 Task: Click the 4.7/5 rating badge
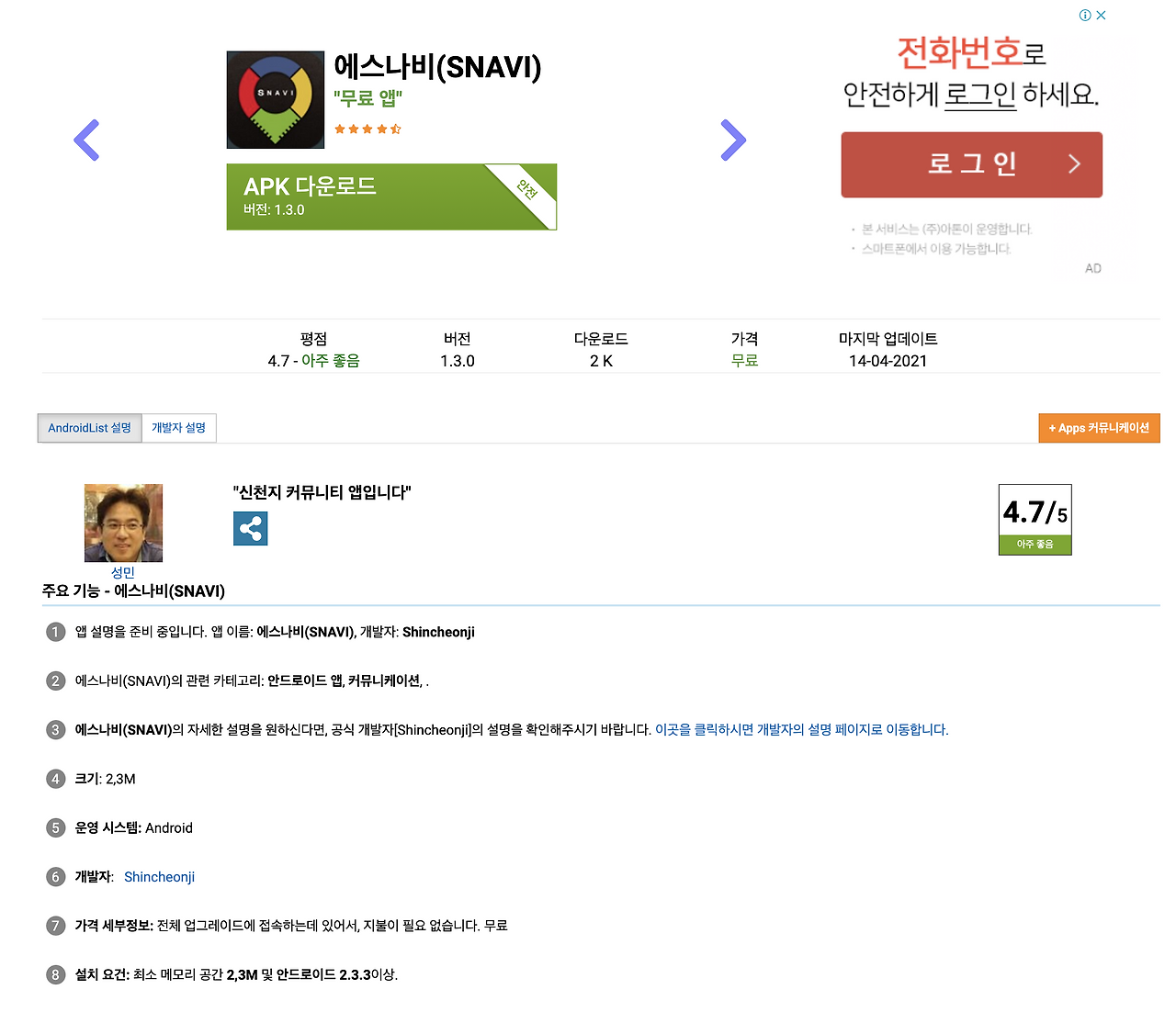1035,520
